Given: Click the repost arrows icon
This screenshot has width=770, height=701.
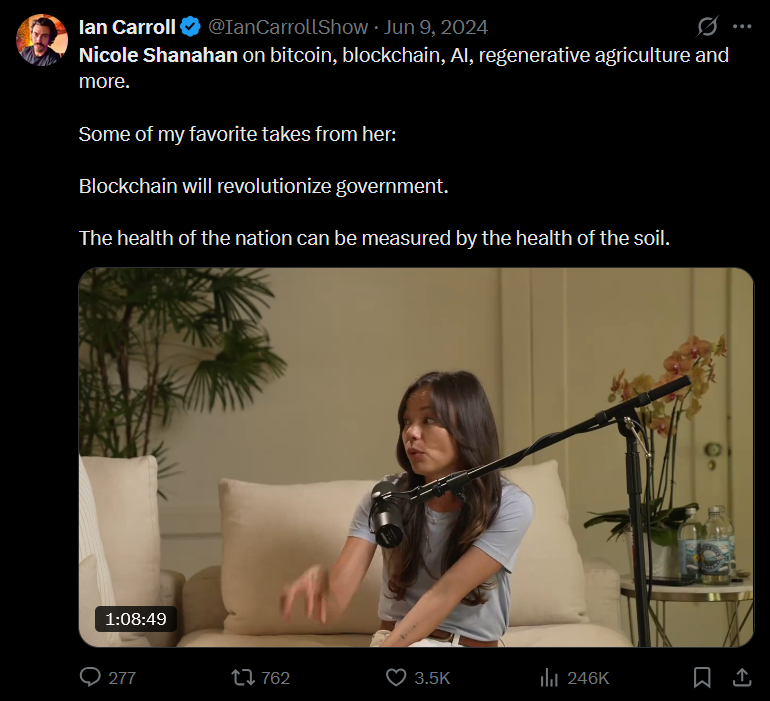Looking at the screenshot, I should (x=241, y=677).
